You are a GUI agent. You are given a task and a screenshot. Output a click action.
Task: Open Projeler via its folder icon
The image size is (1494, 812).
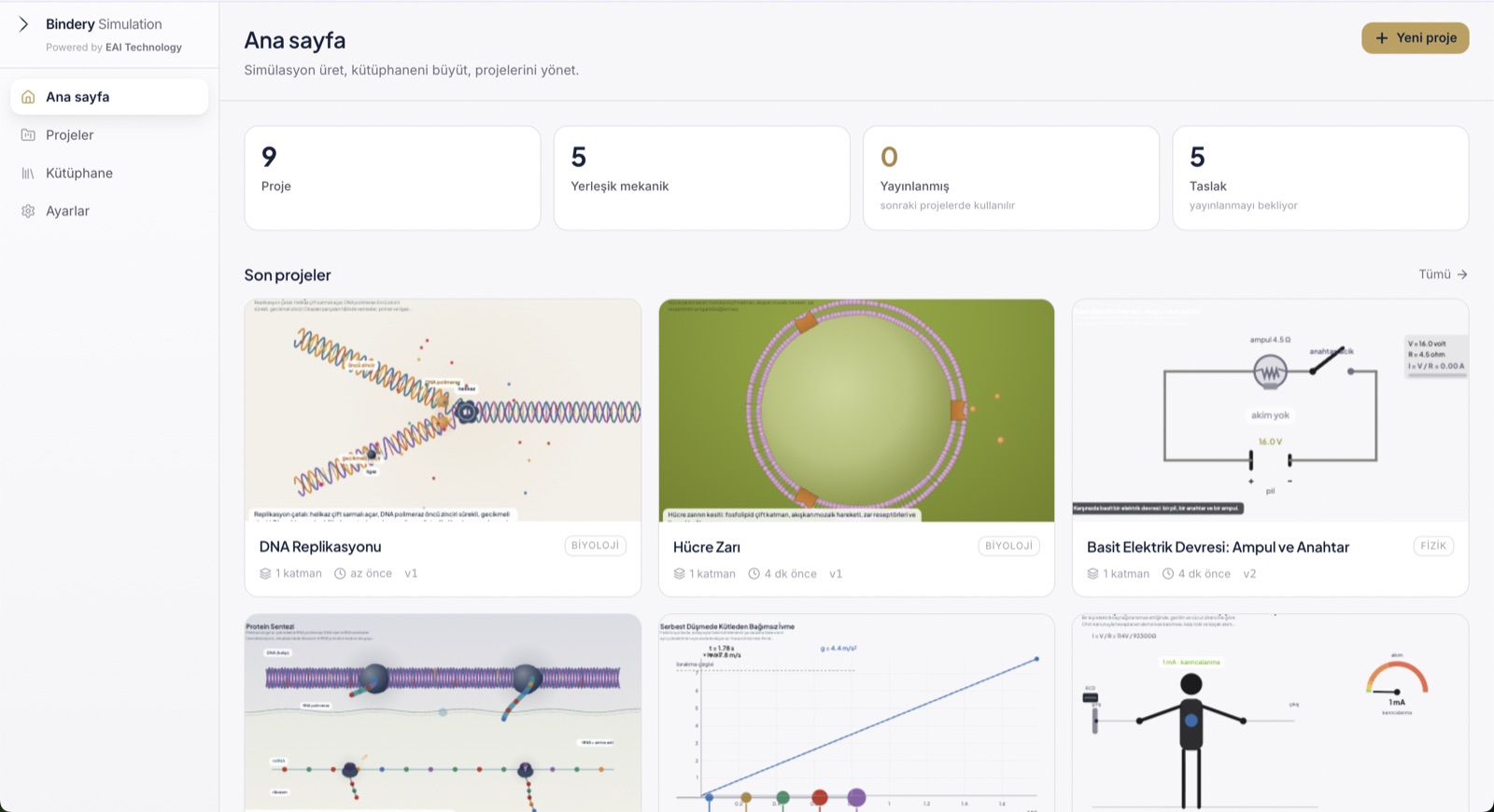[28, 135]
